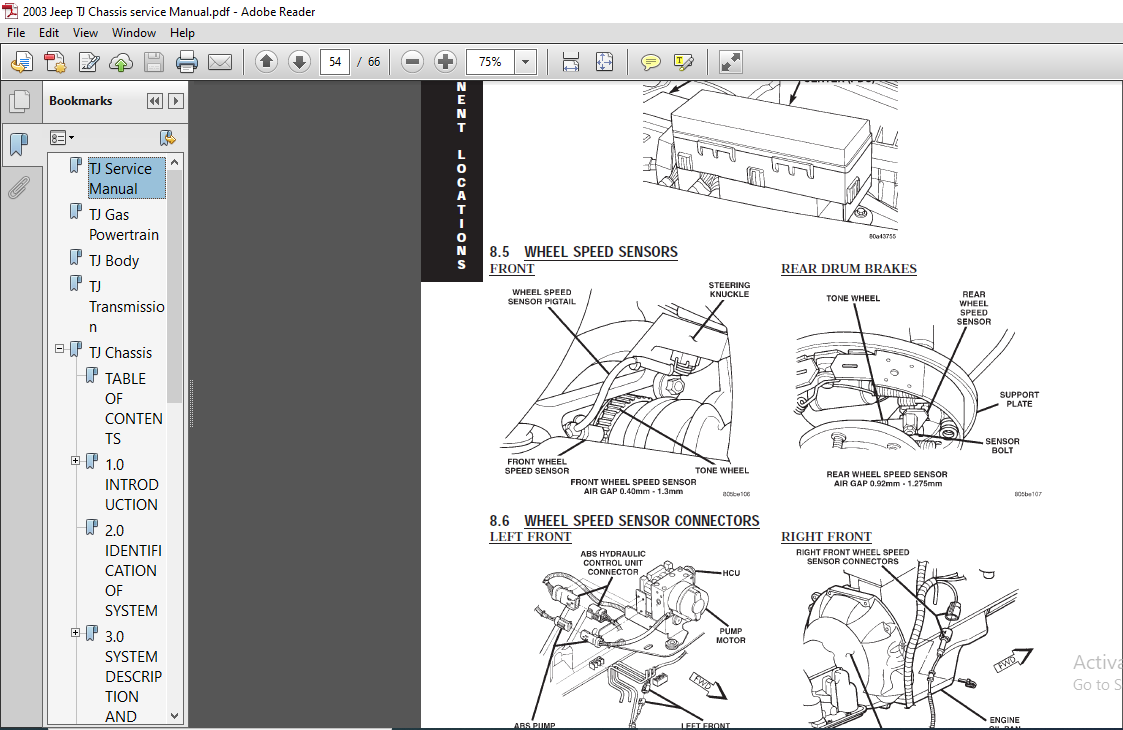Open the TJ Body bookmark
This screenshot has height=730, width=1123.
pos(114,260)
